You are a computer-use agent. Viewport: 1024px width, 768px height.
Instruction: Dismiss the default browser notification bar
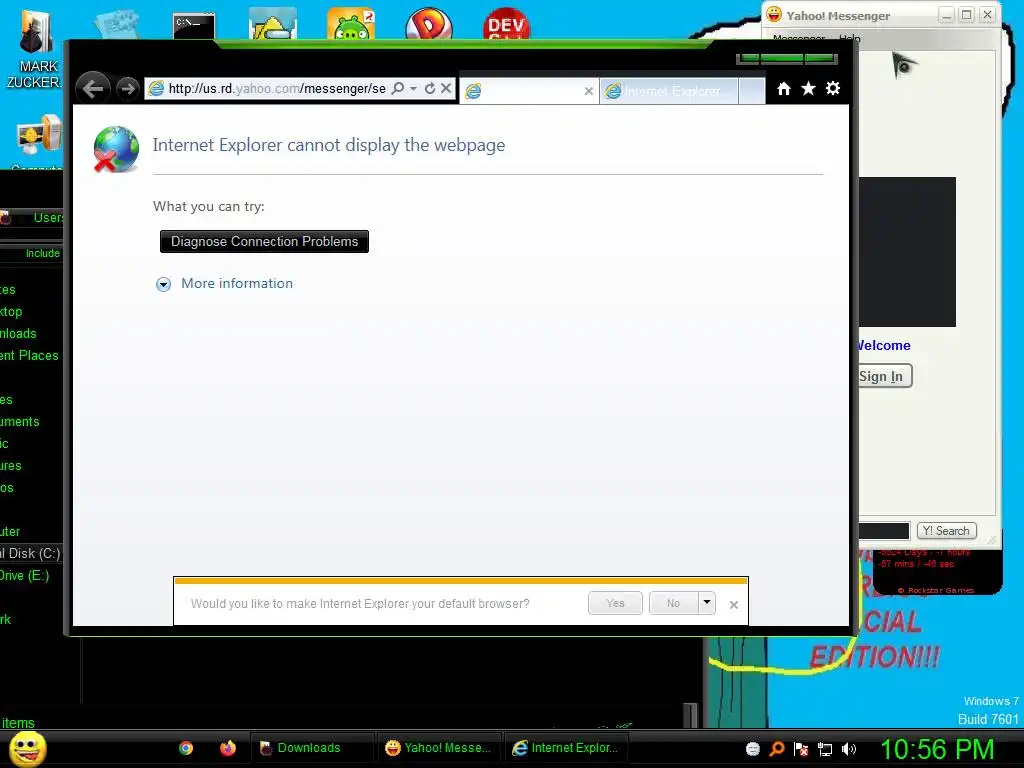pos(733,605)
